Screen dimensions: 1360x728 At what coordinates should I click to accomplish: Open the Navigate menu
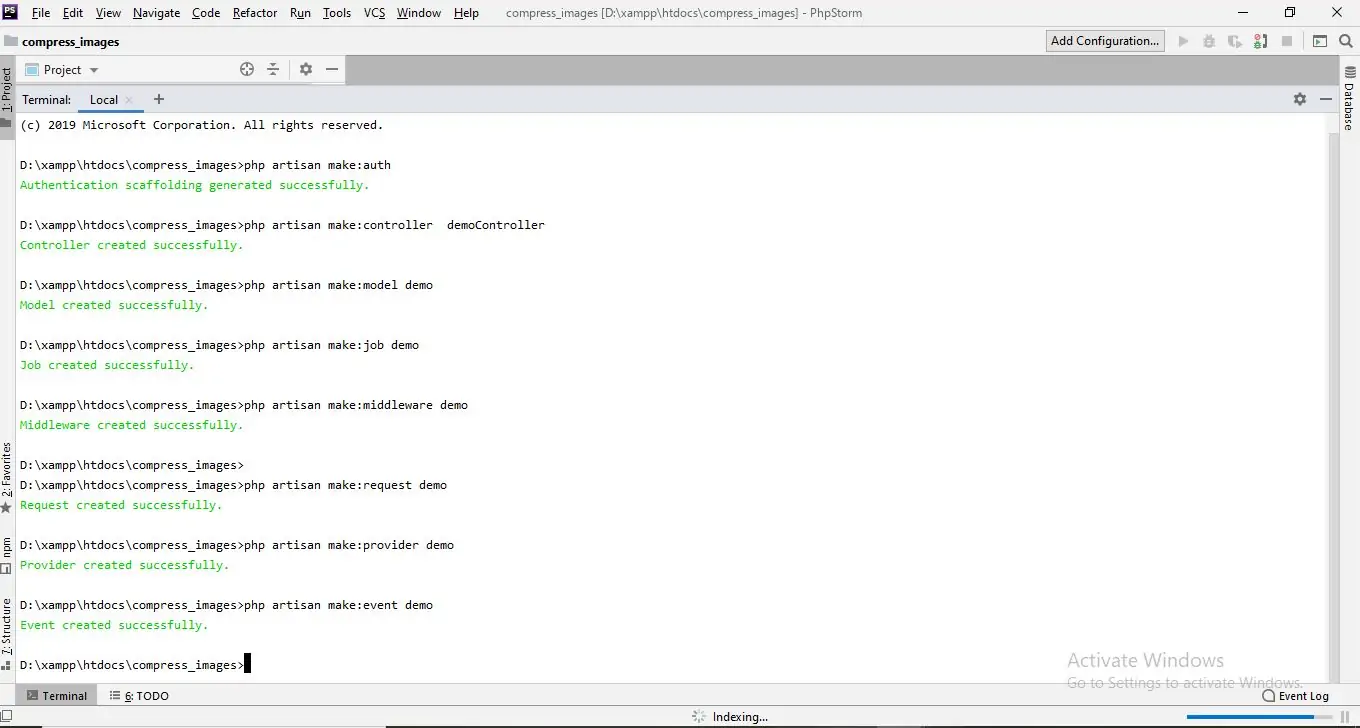point(156,13)
